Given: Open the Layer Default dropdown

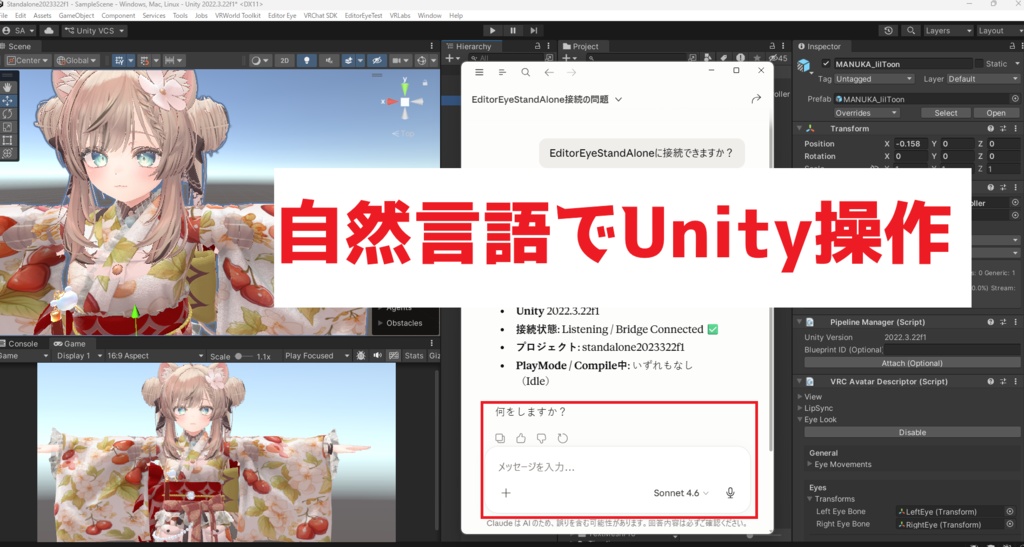Looking at the screenshot, I should point(983,79).
